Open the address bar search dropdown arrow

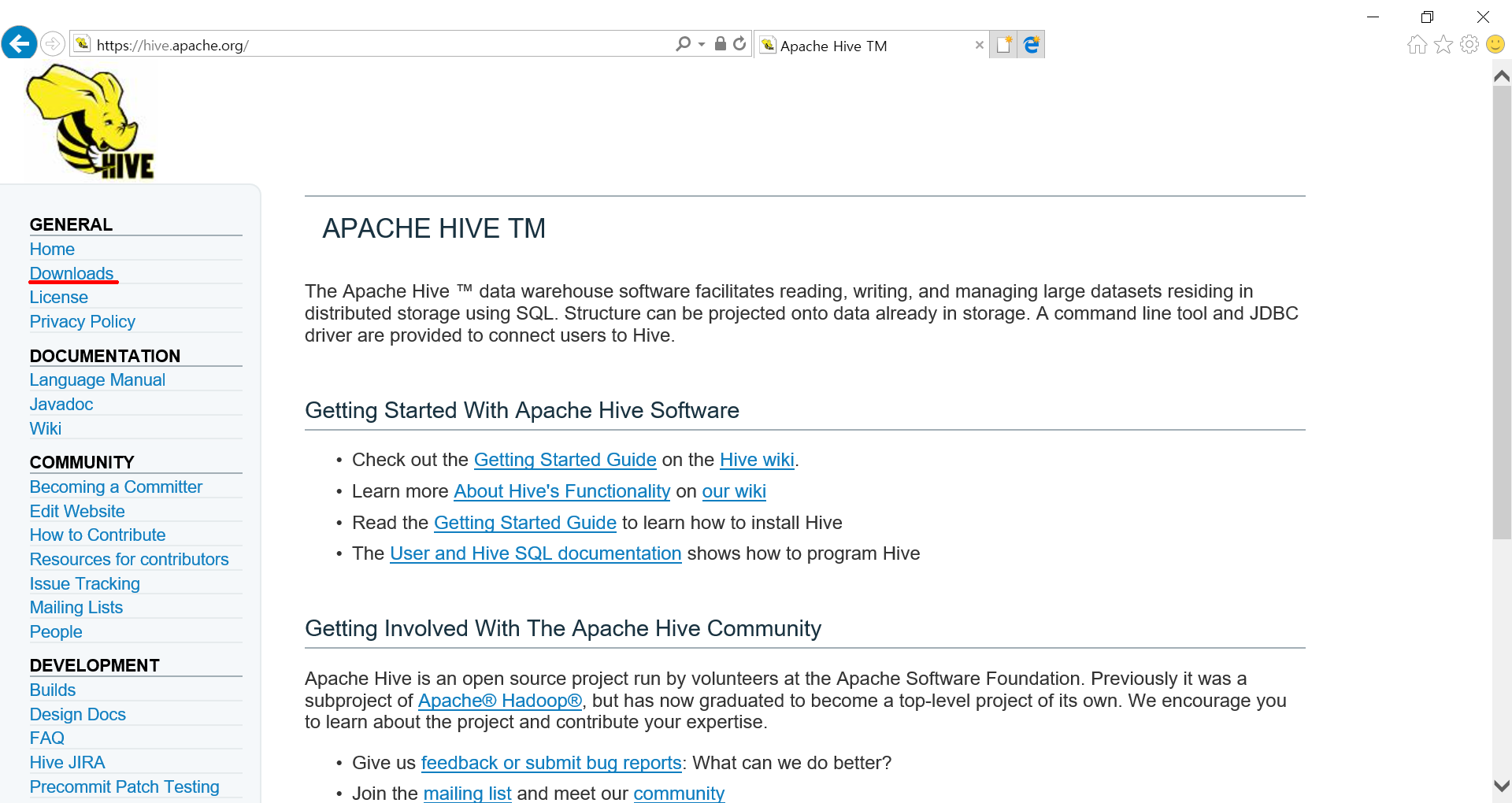point(702,45)
